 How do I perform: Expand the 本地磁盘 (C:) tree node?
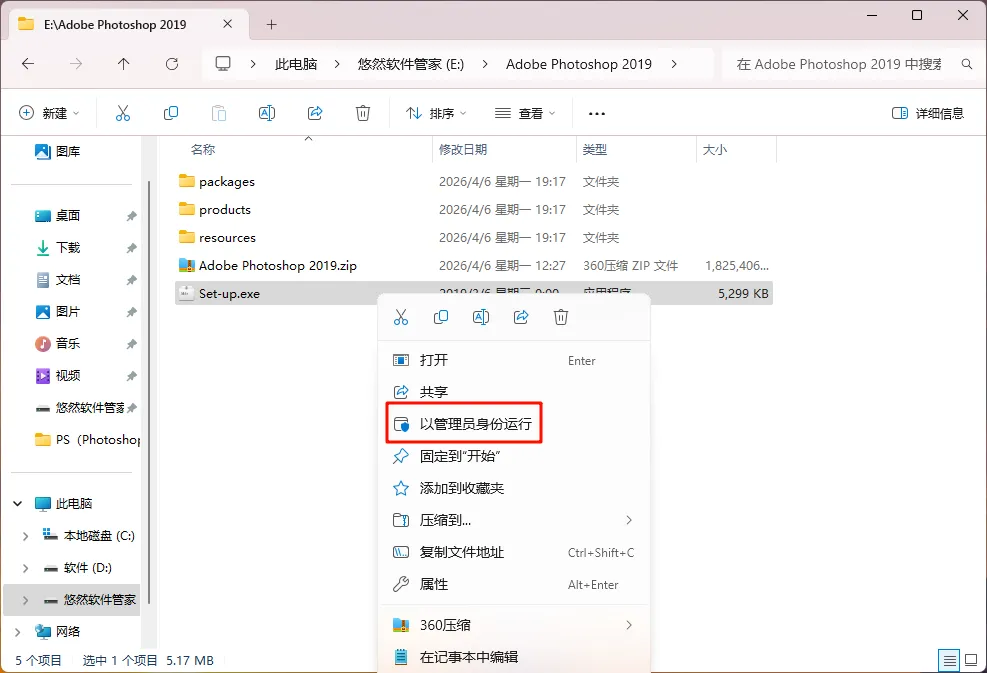coord(25,536)
